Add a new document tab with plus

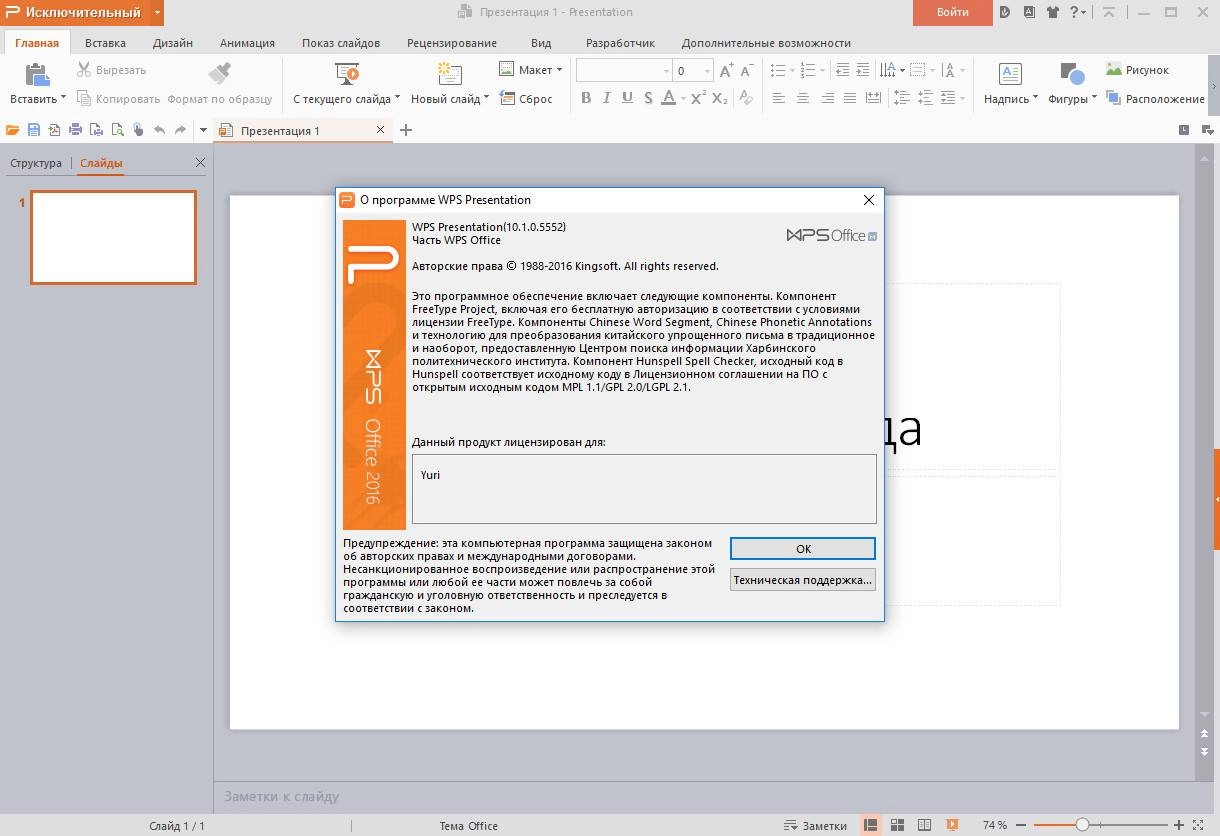406,130
